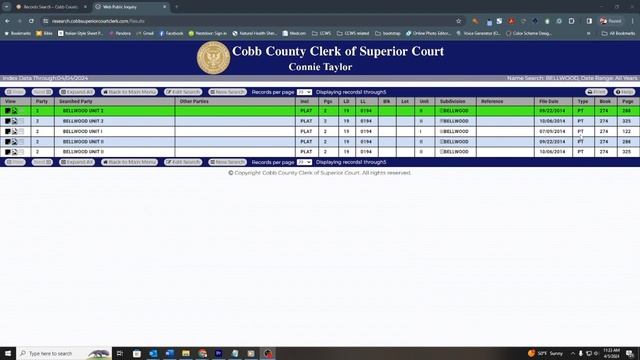This screenshot has height=360, width=640.
Task: Open document icon for BELLWOOD UNIT II filed 10/06/2014
Action: [x=8, y=152]
